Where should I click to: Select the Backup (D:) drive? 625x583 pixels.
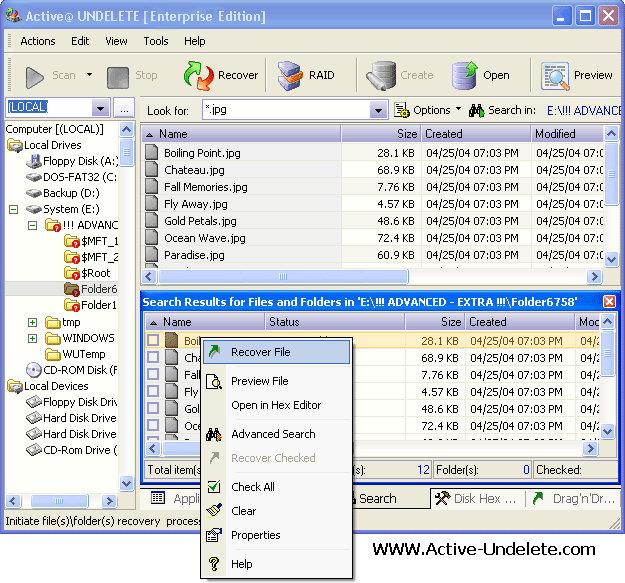(63, 193)
